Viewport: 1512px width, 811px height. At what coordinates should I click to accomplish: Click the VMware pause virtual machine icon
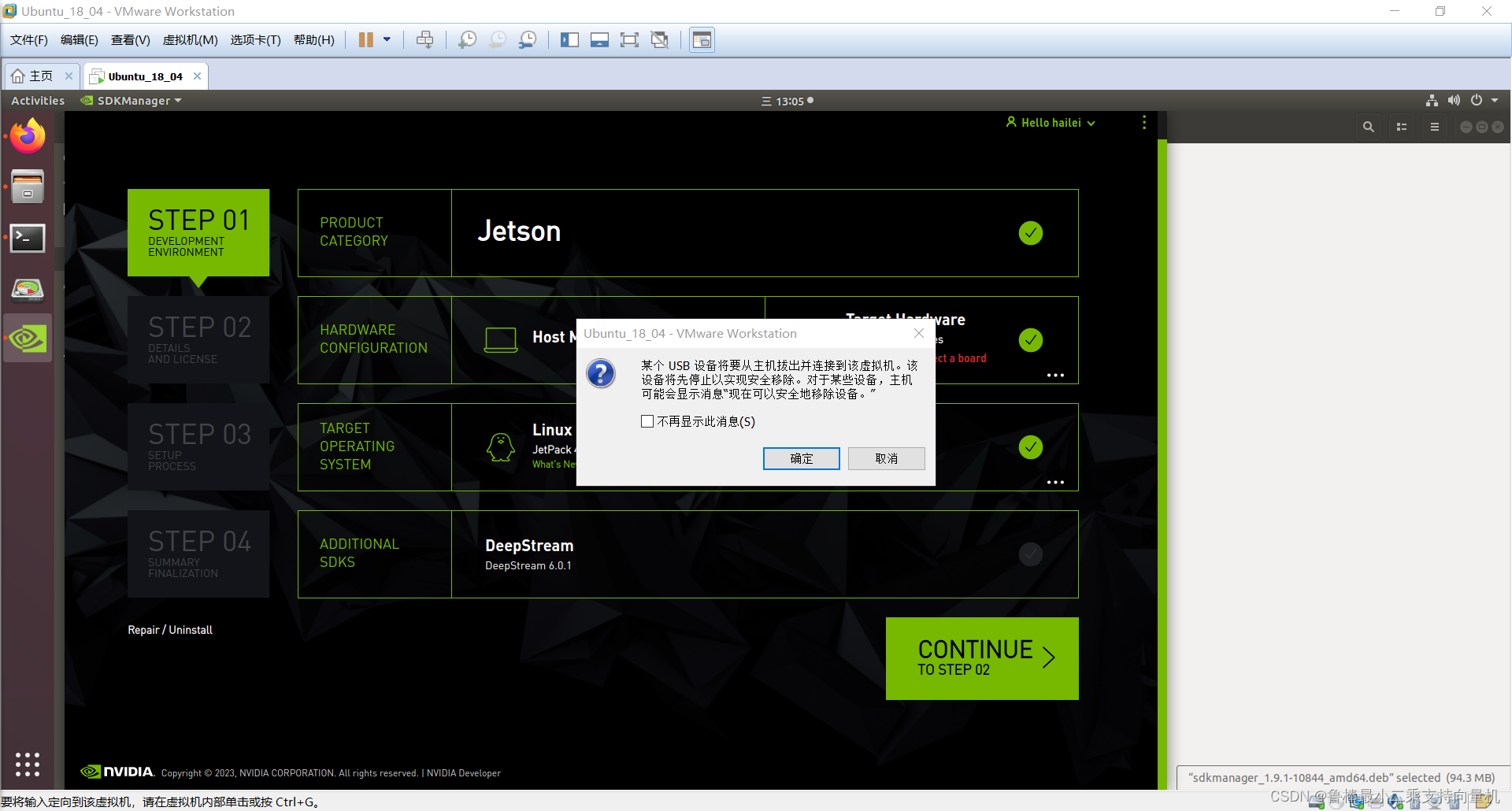pos(365,40)
